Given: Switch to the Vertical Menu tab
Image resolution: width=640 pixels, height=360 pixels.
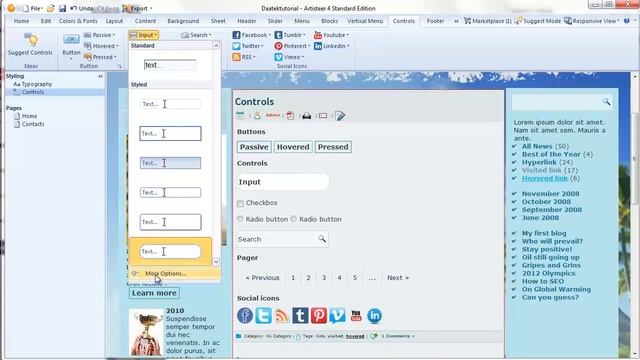Looking at the screenshot, I should (365, 21).
